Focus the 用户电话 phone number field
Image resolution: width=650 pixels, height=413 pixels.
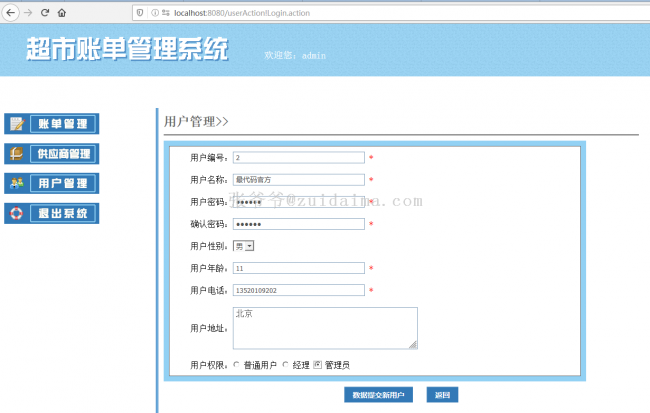[x=298, y=290]
